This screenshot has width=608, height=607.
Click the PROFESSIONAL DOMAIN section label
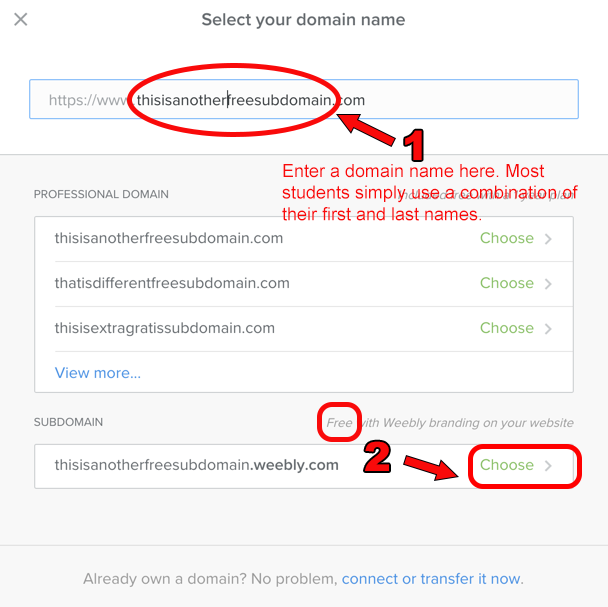(x=101, y=194)
